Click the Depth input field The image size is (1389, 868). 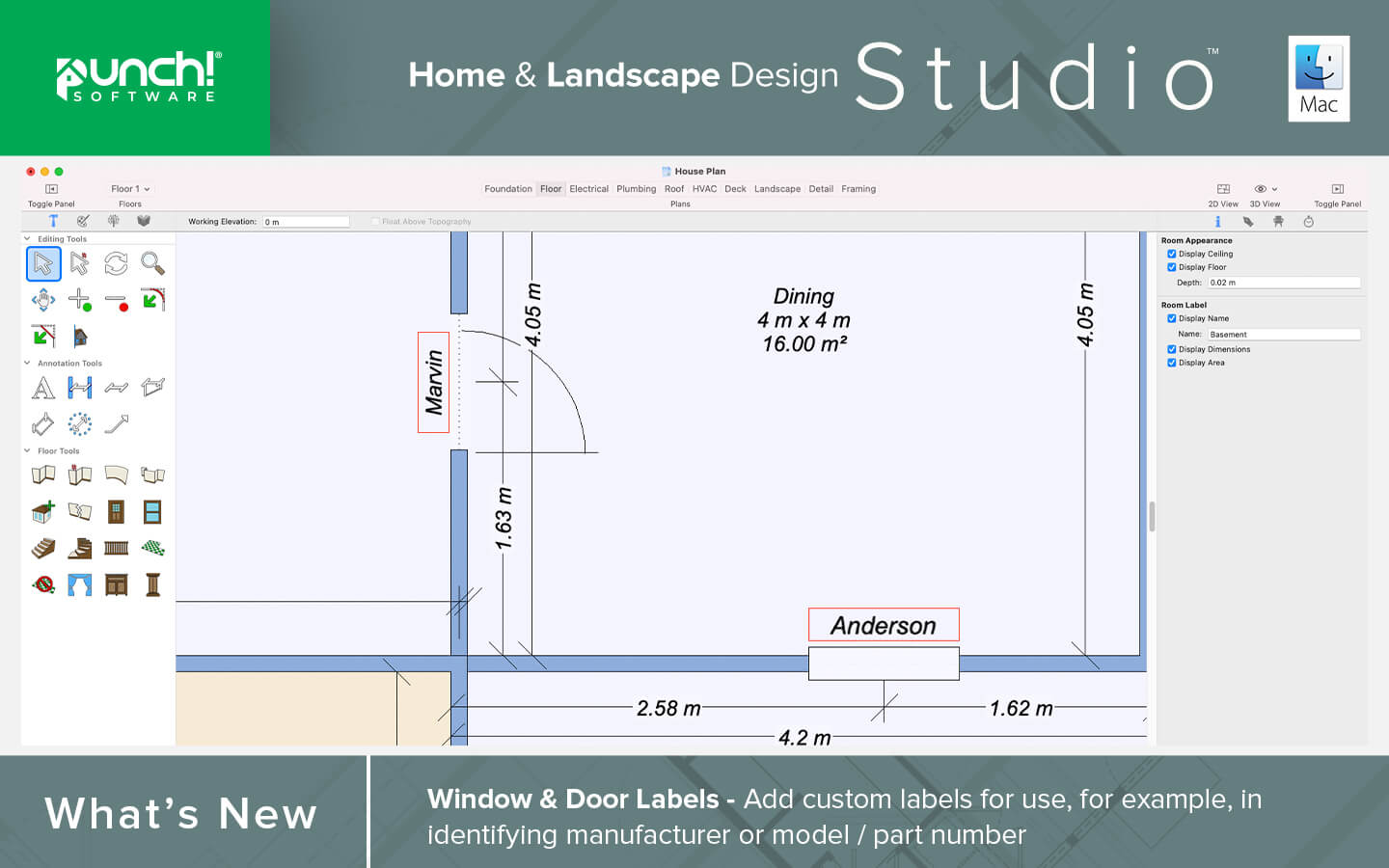tap(1284, 283)
